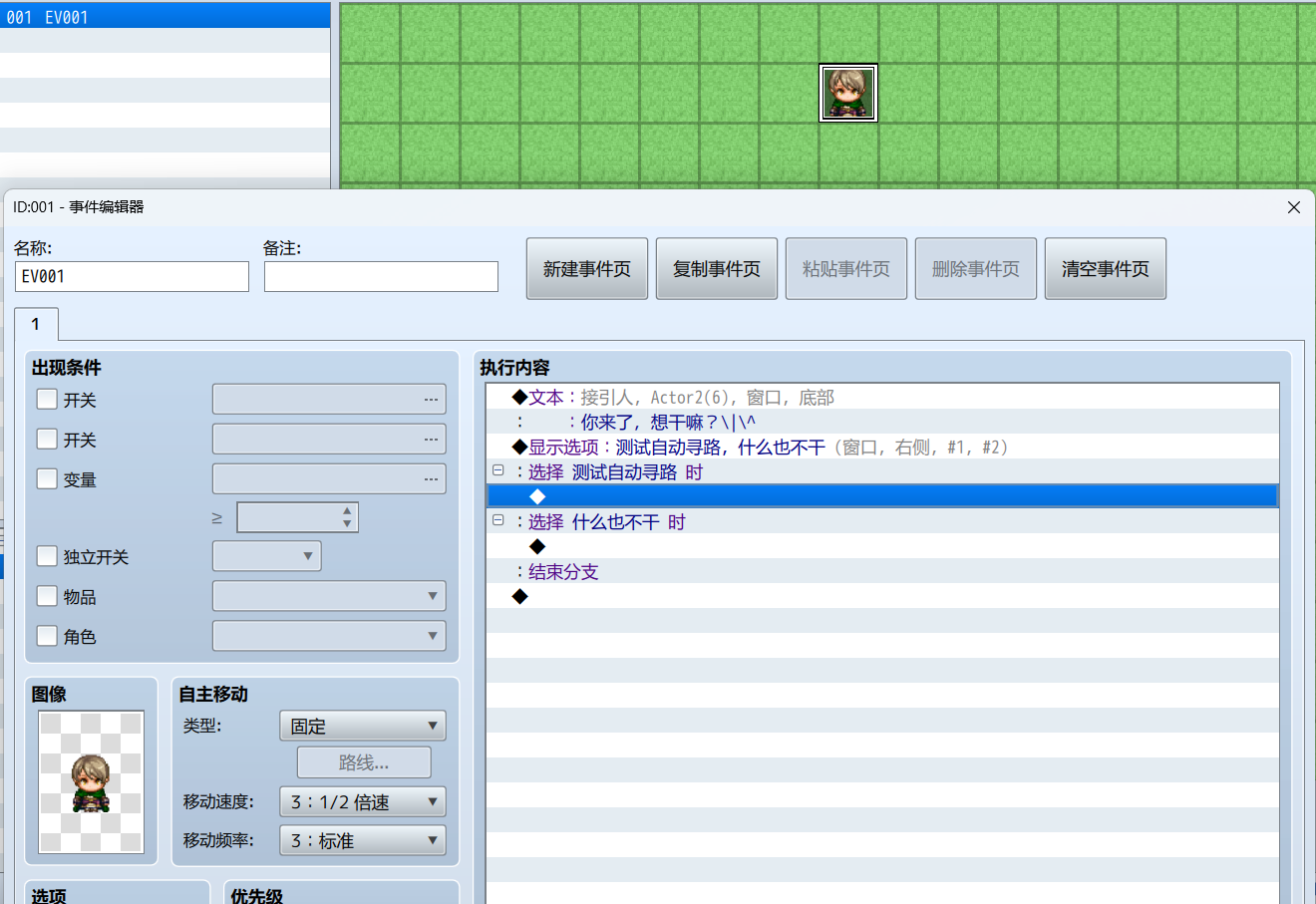Screen dimensions: 1316x904
Task: Open the 独立开关 dropdown
Action: coord(267,556)
